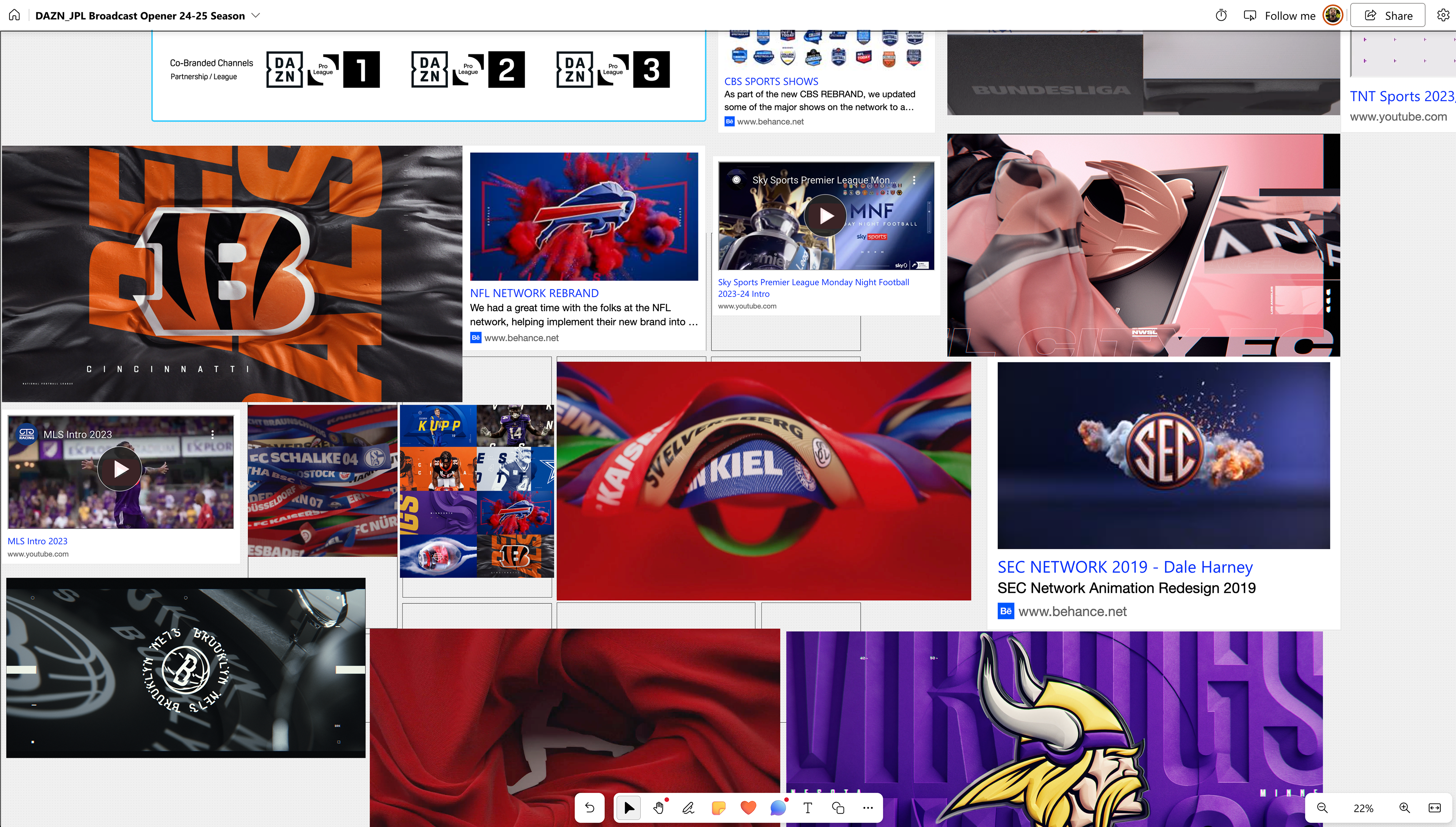Open the more options ellipsis in the toolbar
Image resolution: width=1456 pixels, height=827 pixels.
coord(868,807)
